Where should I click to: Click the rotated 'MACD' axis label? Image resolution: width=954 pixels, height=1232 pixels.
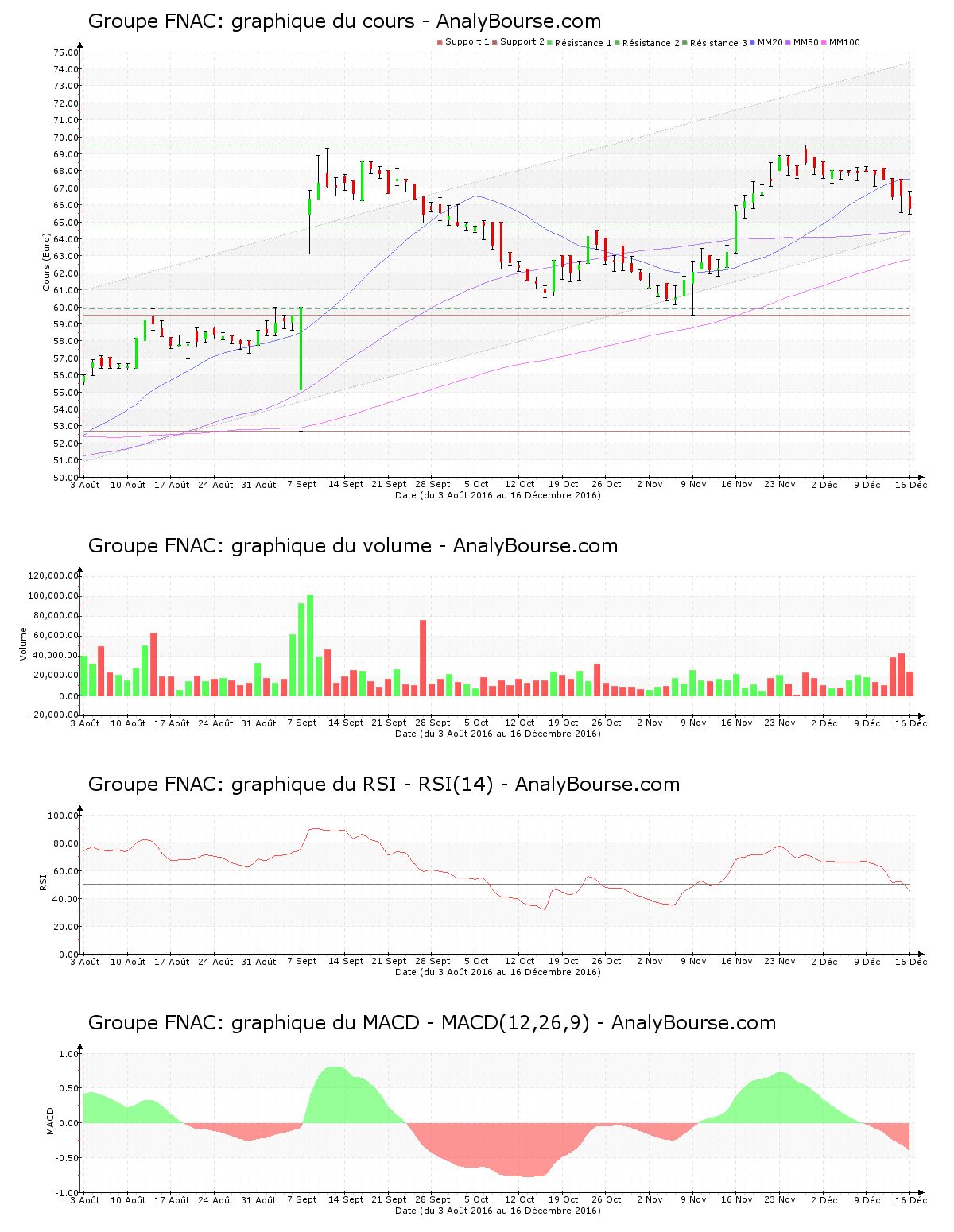pyautogui.click(x=50, y=1121)
